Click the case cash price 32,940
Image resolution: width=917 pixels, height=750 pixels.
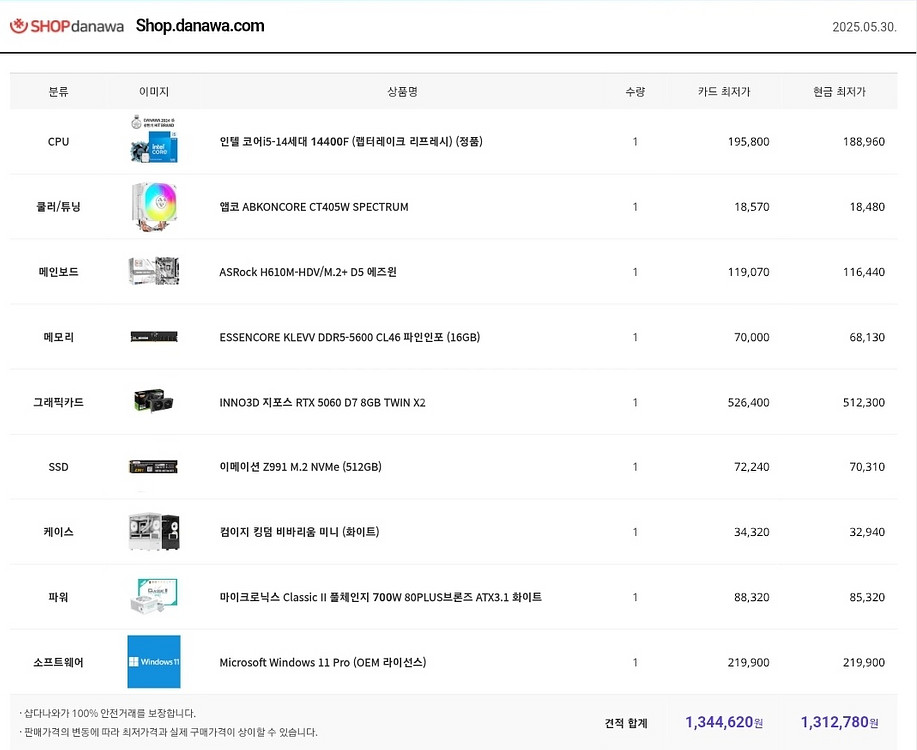(867, 532)
